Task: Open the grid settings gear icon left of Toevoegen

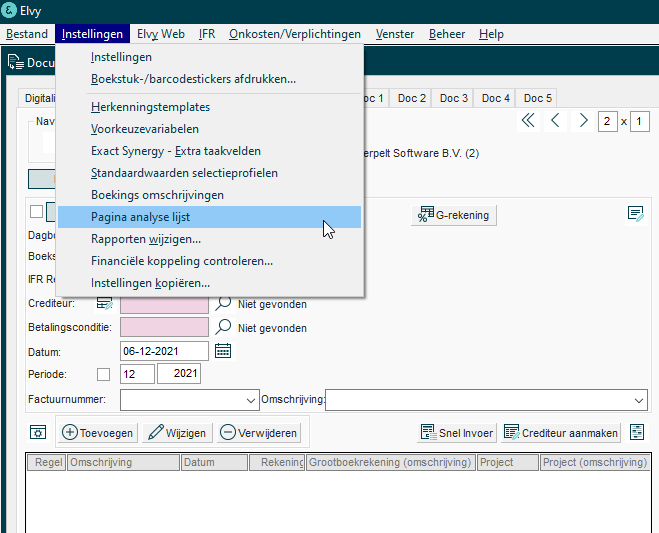Action: point(38,433)
